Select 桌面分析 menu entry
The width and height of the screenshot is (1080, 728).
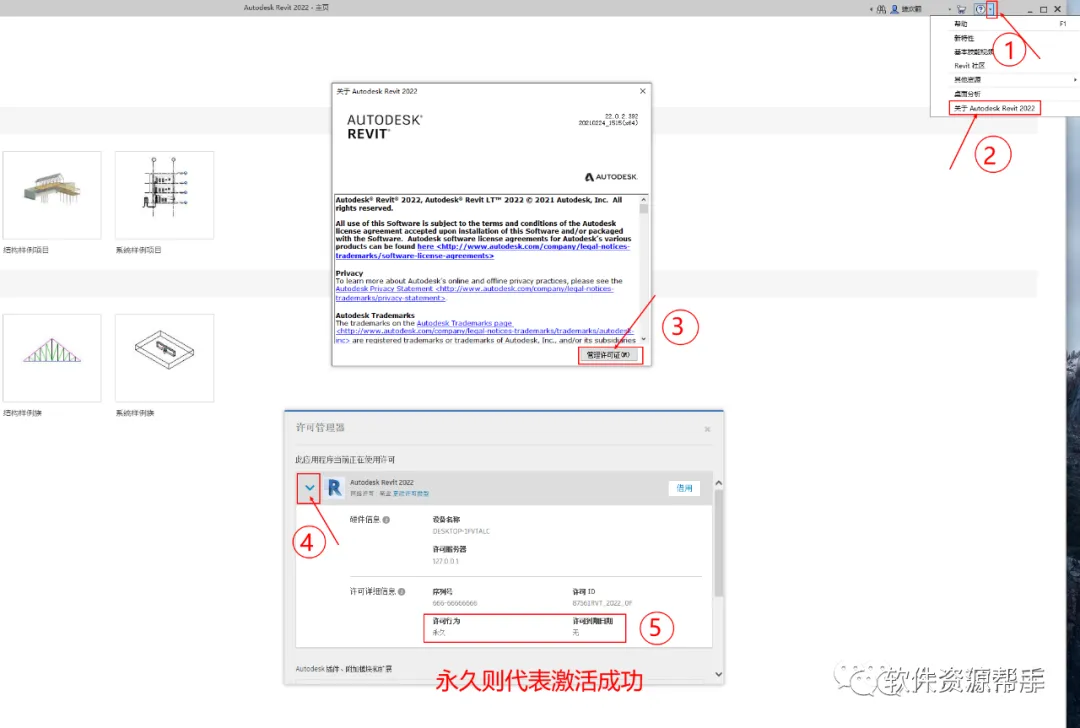pos(967,94)
